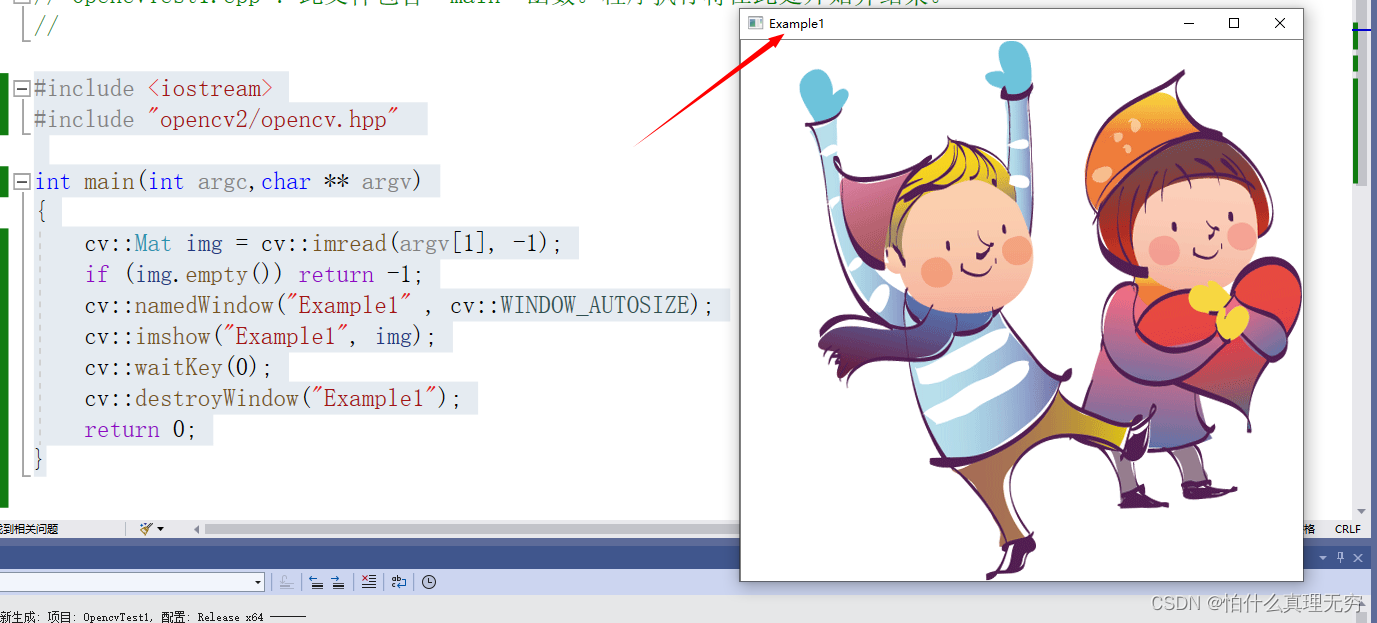This screenshot has width=1377, height=623.
Task: Click the output line mentioning OpencvTest1 Release x64
Action: (152, 617)
